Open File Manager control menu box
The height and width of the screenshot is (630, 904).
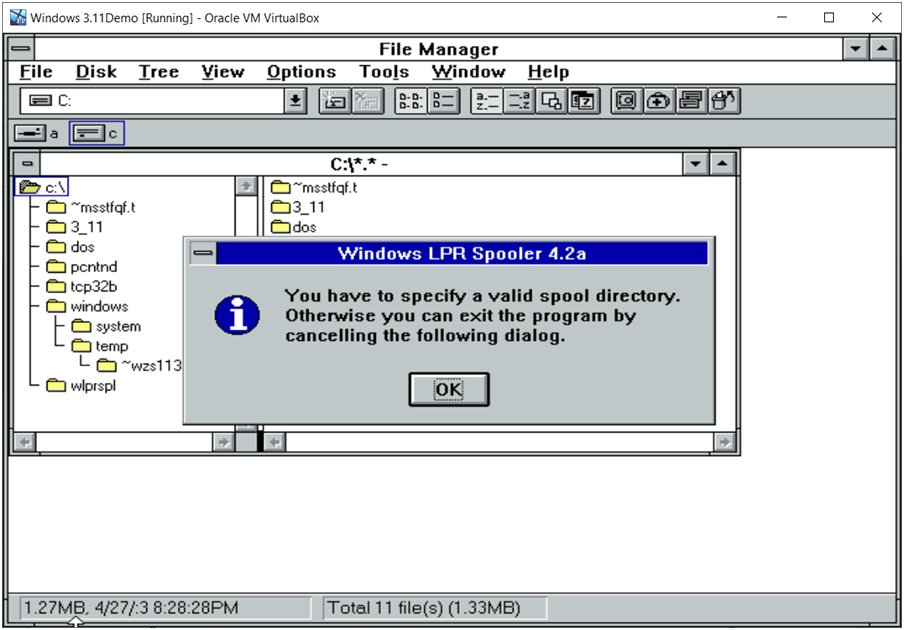tap(20, 48)
